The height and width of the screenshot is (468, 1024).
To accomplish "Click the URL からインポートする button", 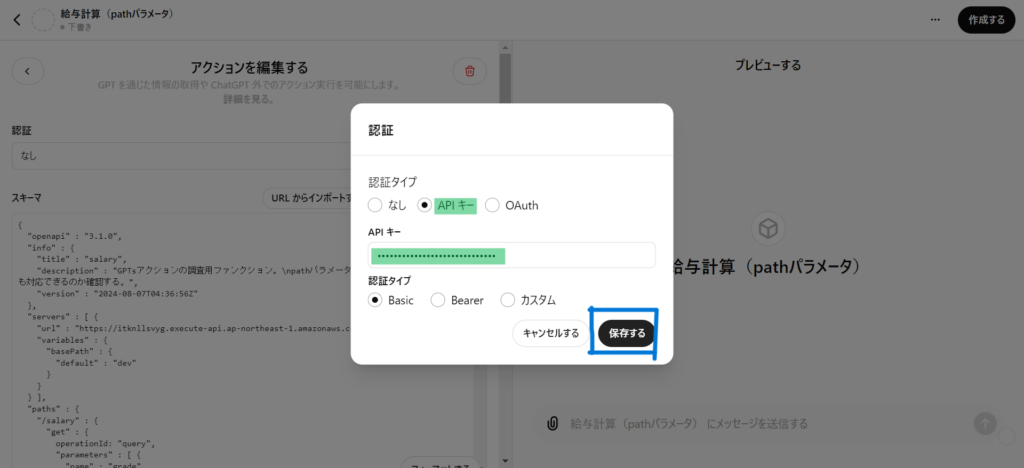I will 310,198.
